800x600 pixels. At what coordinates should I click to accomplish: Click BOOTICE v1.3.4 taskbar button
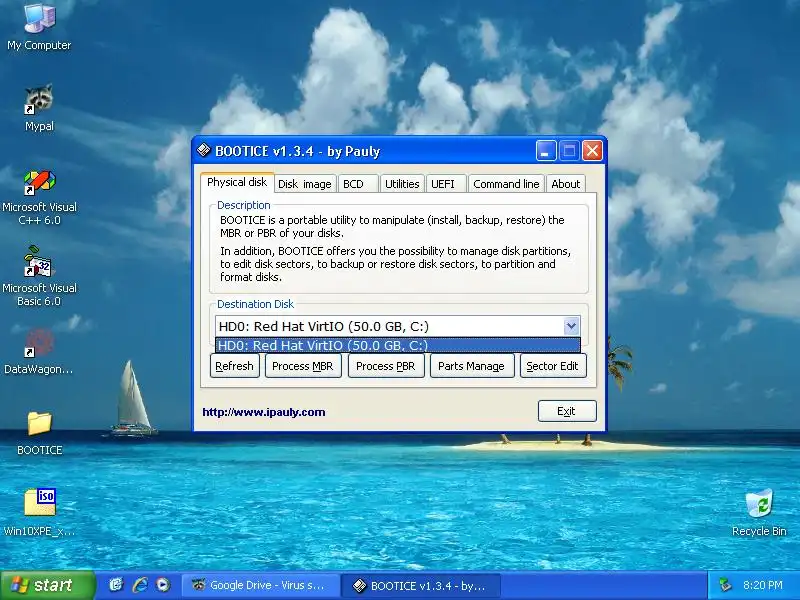(420, 585)
